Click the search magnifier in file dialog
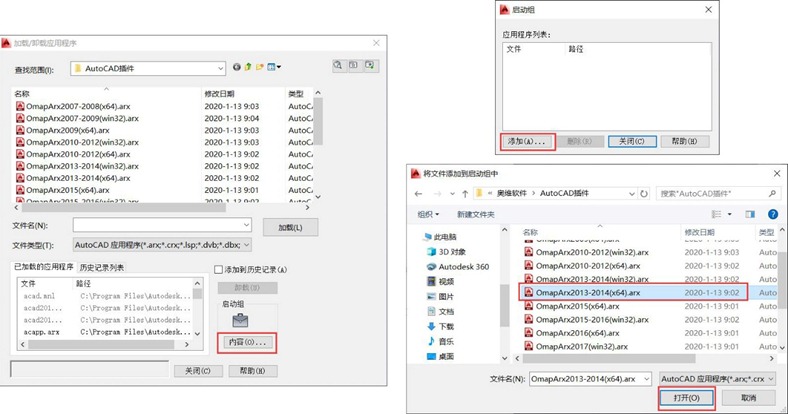Screen dimensions: 788x414 pos(772,193)
